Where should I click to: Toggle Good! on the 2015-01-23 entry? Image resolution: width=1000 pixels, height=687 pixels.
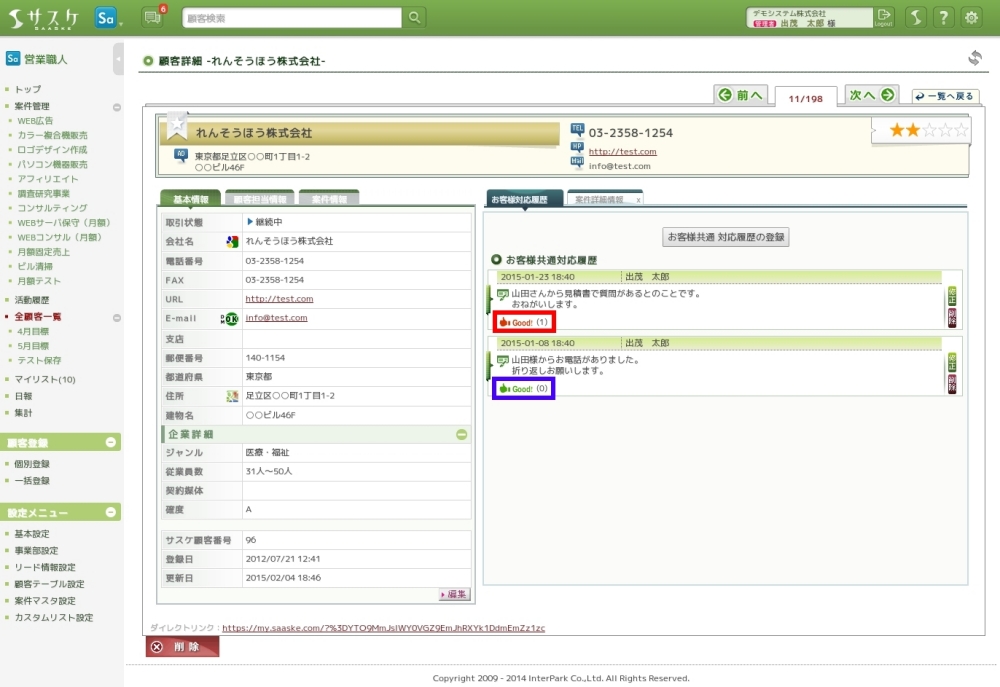pyautogui.click(x=523, y=322)
